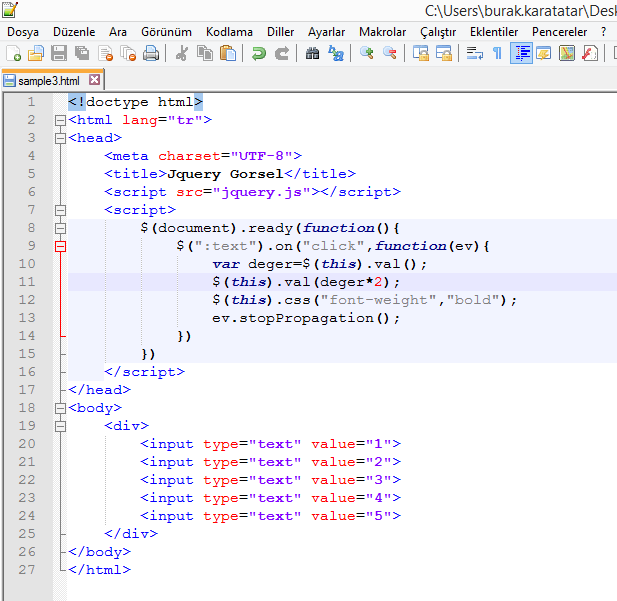Click the Paste clipboard icon
This screenshot has height=601, width=617.
click(228, 53)
